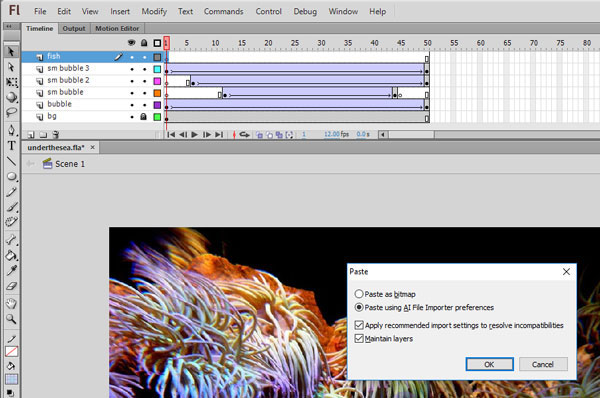Select the Subselection tool
This screenshot has width=600, height=398.
[x=11, y=67]
